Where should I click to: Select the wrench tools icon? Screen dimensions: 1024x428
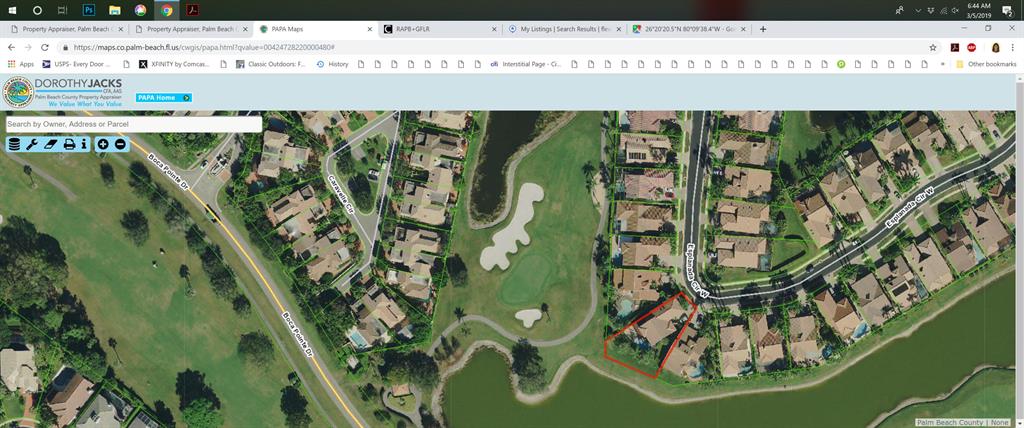click(32, 145)
